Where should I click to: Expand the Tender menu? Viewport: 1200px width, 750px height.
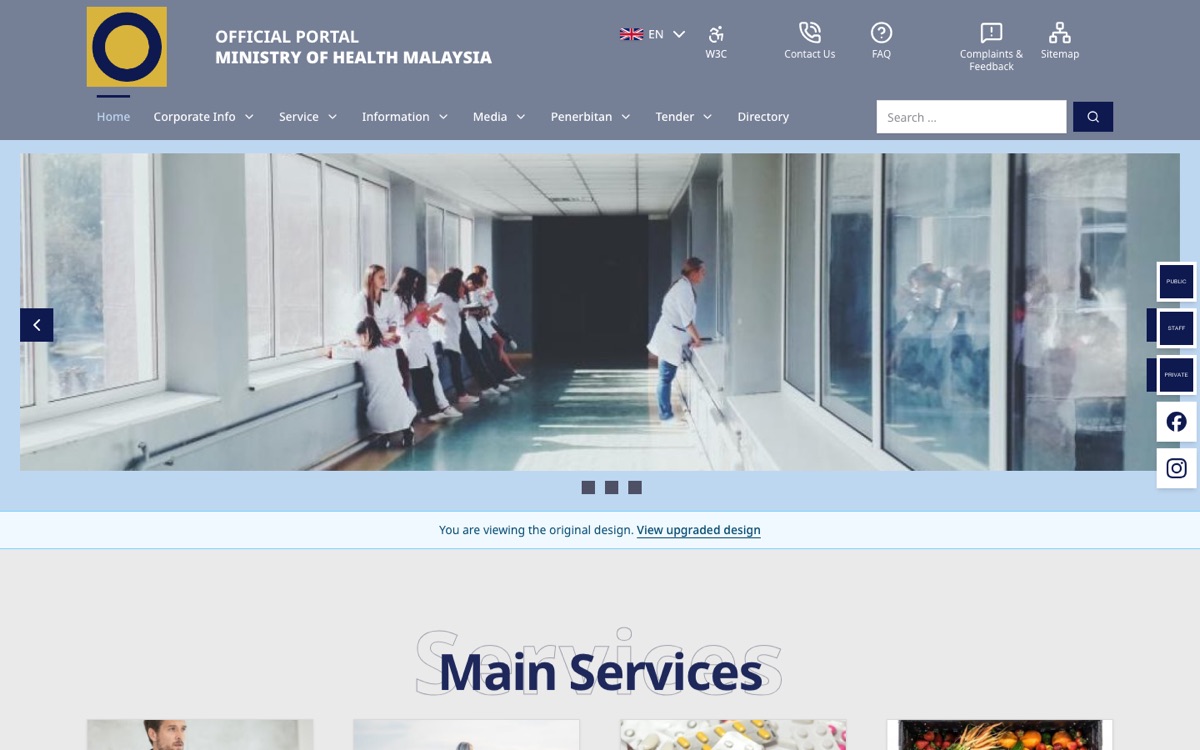(684, 117)
